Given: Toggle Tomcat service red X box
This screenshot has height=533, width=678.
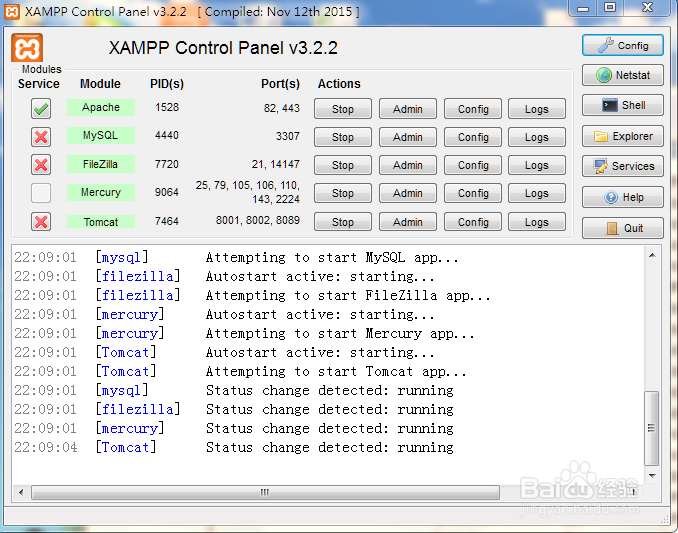Looking at the screenshot, I should 41,222.
